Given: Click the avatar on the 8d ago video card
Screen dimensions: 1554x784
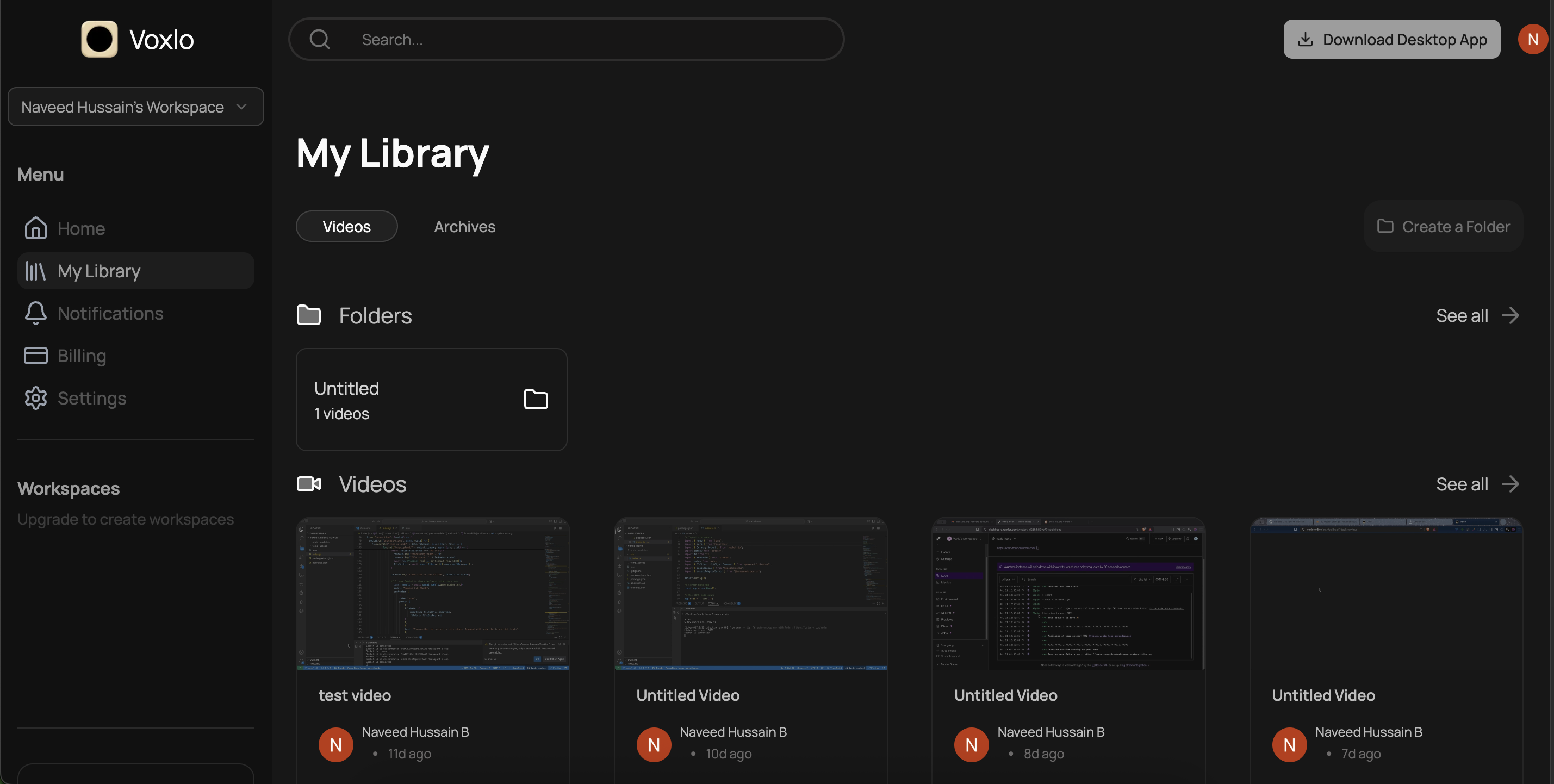Looking at the screenshot, I should pos(971,745).
